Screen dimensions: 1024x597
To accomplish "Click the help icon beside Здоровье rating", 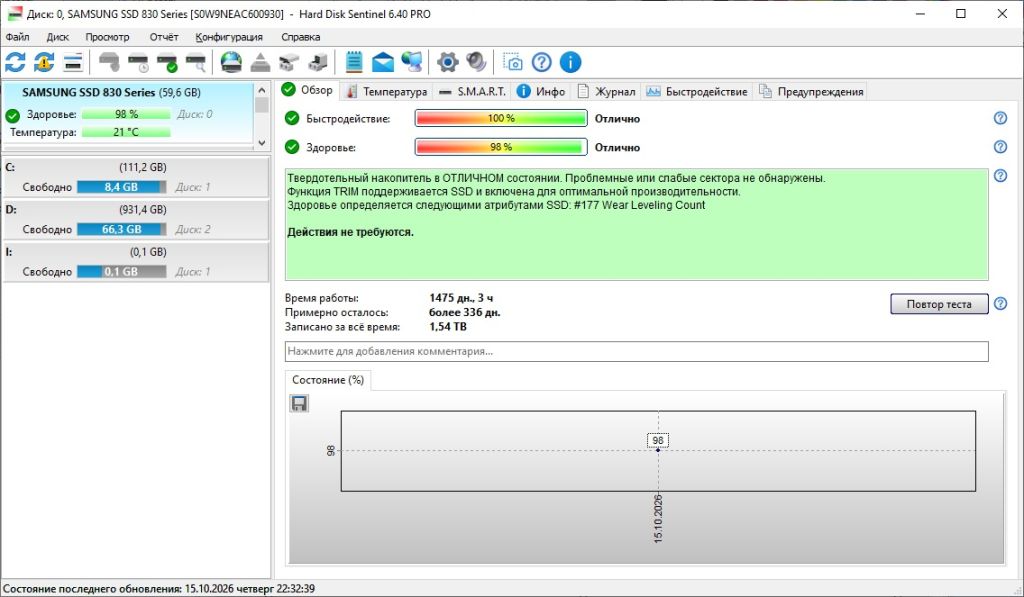I will [1000, 147].
